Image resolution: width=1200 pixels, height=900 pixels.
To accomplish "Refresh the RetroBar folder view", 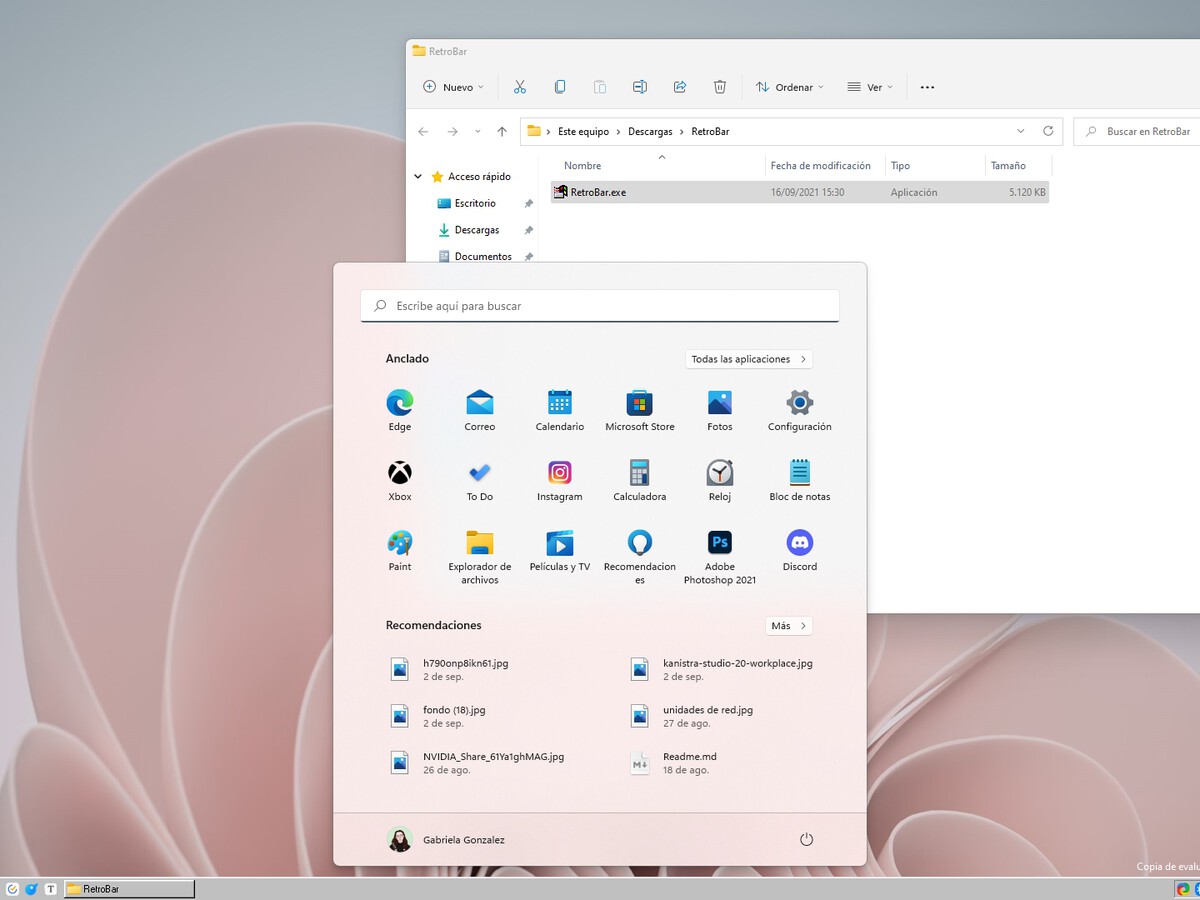I will click(1048, 131).
